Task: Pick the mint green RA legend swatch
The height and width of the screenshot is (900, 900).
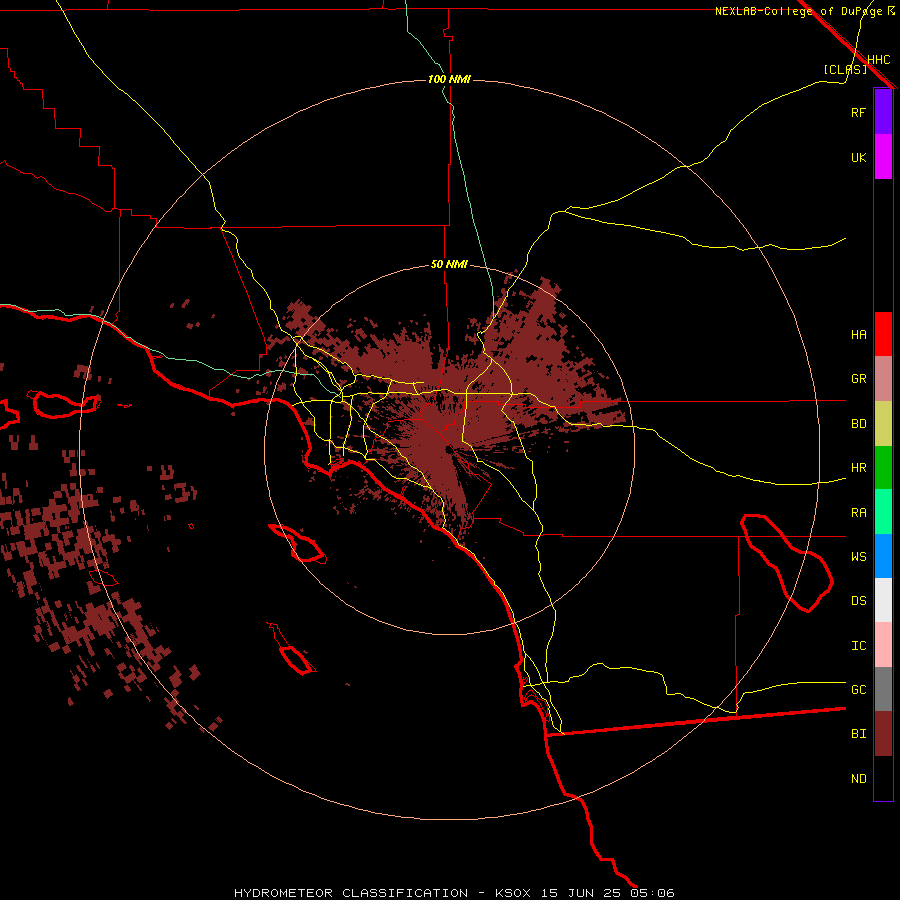Action: coord(883,512)
